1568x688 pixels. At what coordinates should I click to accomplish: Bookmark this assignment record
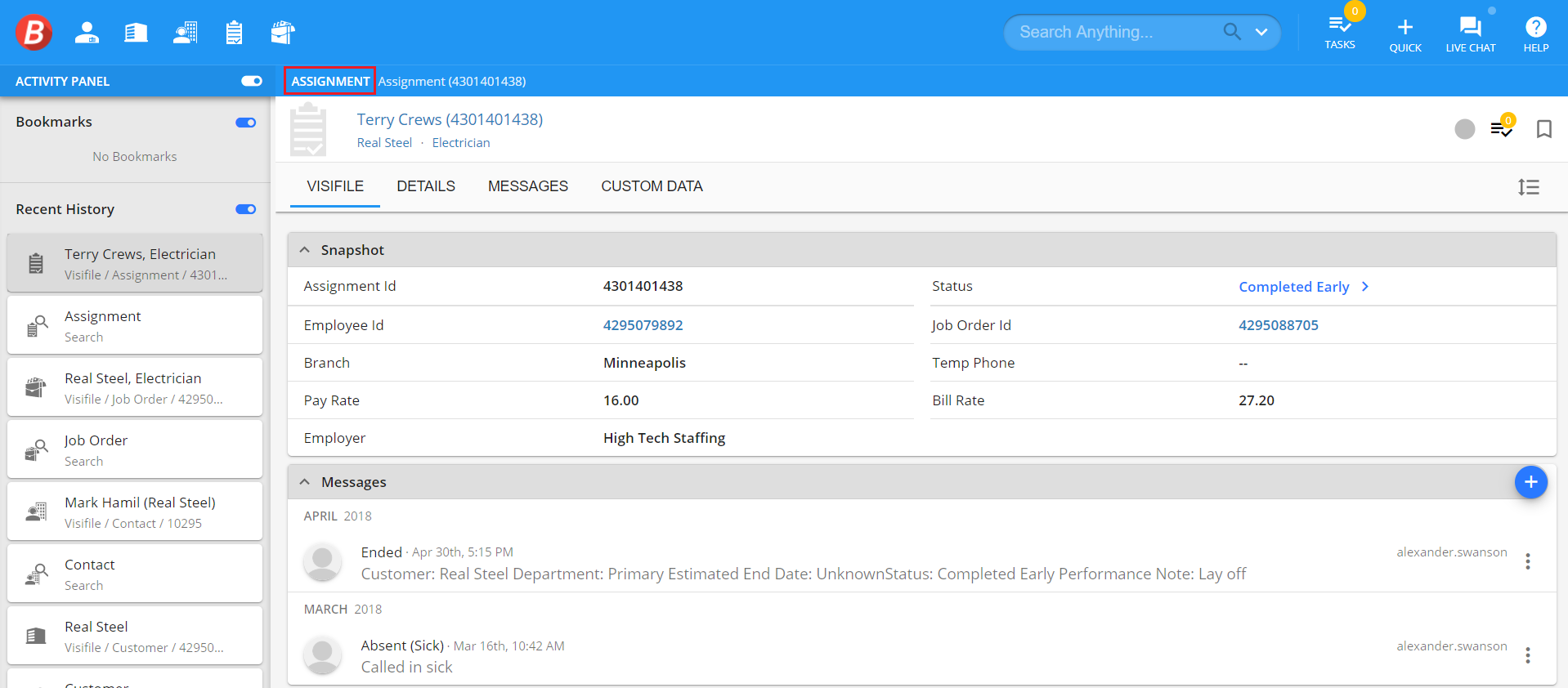tap(1544, 129)
